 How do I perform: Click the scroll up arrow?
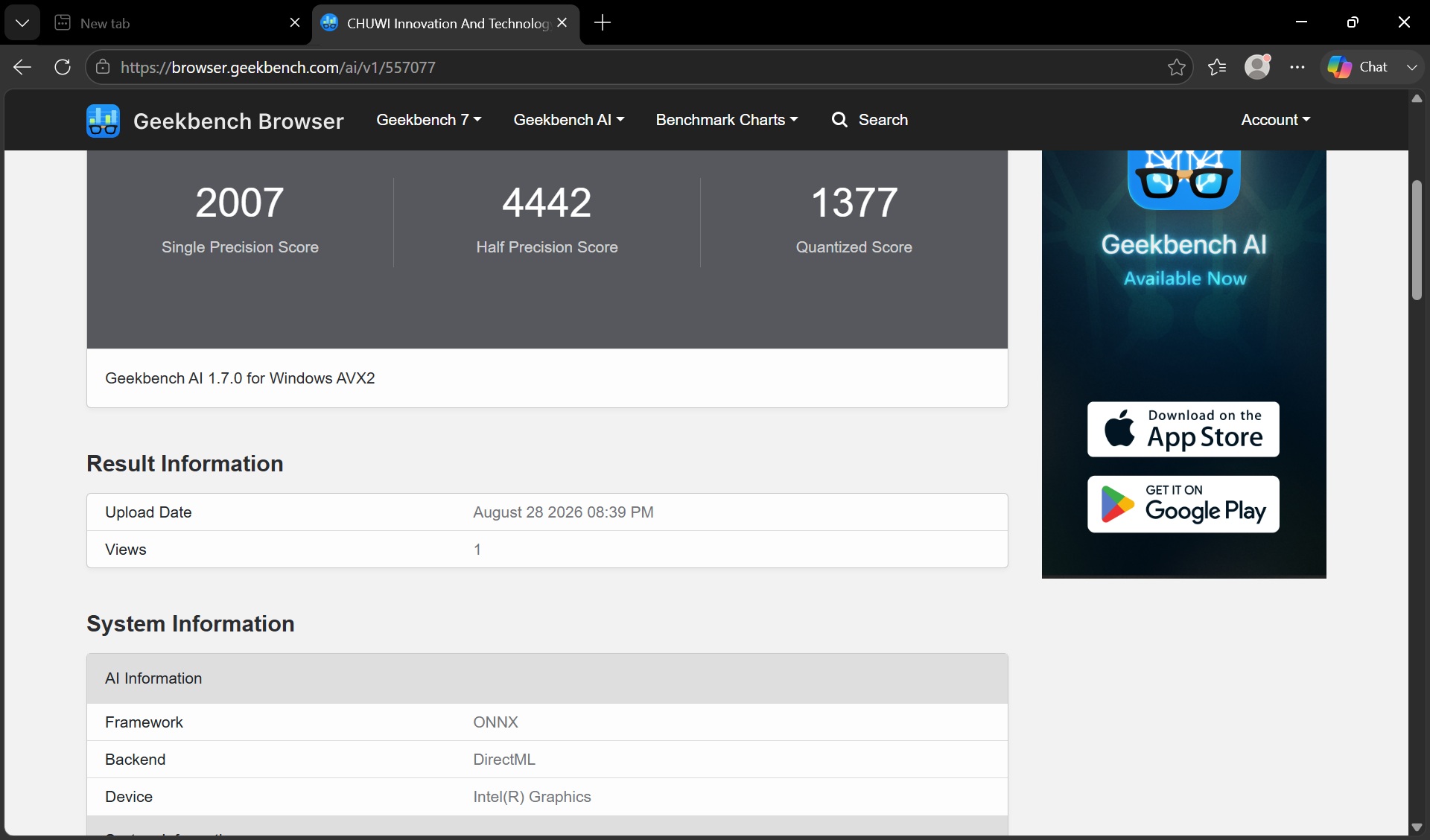point(1417,99)
